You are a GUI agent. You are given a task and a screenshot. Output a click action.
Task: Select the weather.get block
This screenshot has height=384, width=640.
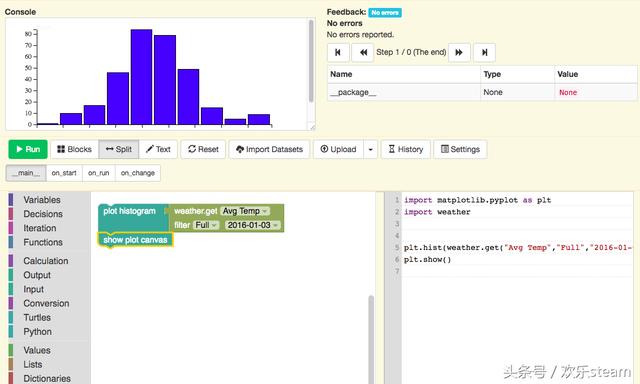(195, 211)
